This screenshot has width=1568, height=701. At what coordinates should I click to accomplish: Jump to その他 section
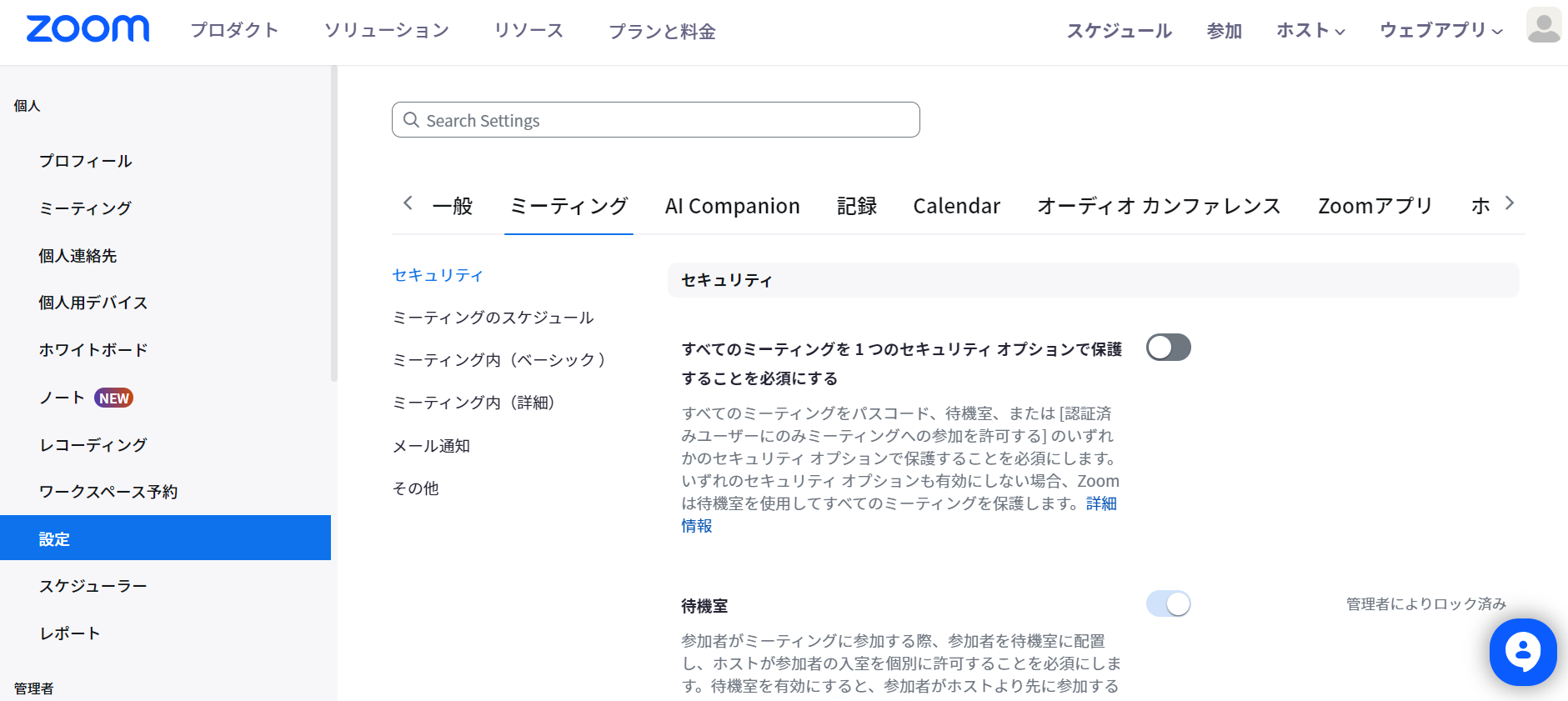(415, 488)
